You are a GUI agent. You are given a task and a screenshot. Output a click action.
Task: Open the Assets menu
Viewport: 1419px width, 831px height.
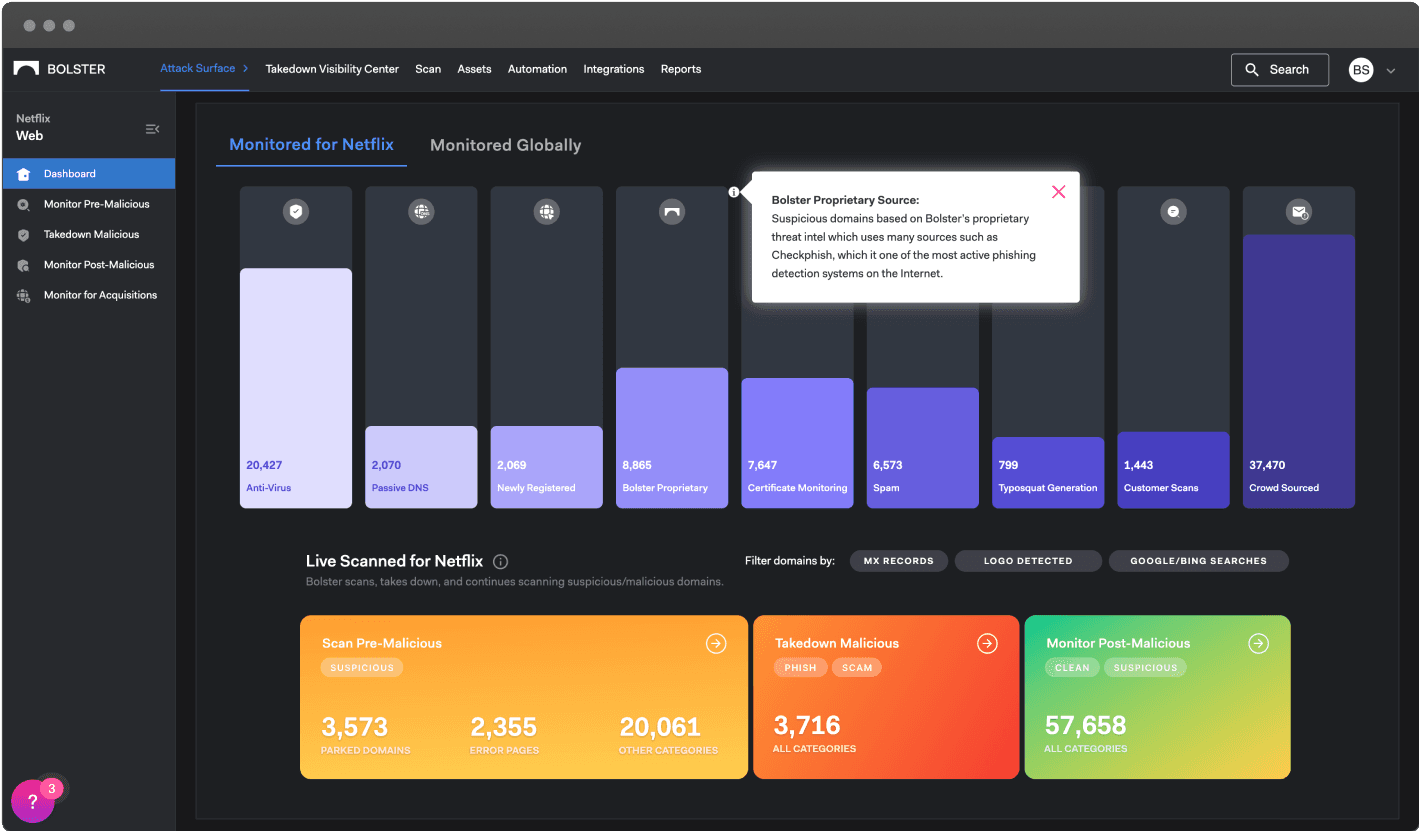pyautogui.click(x=474, y=69)
